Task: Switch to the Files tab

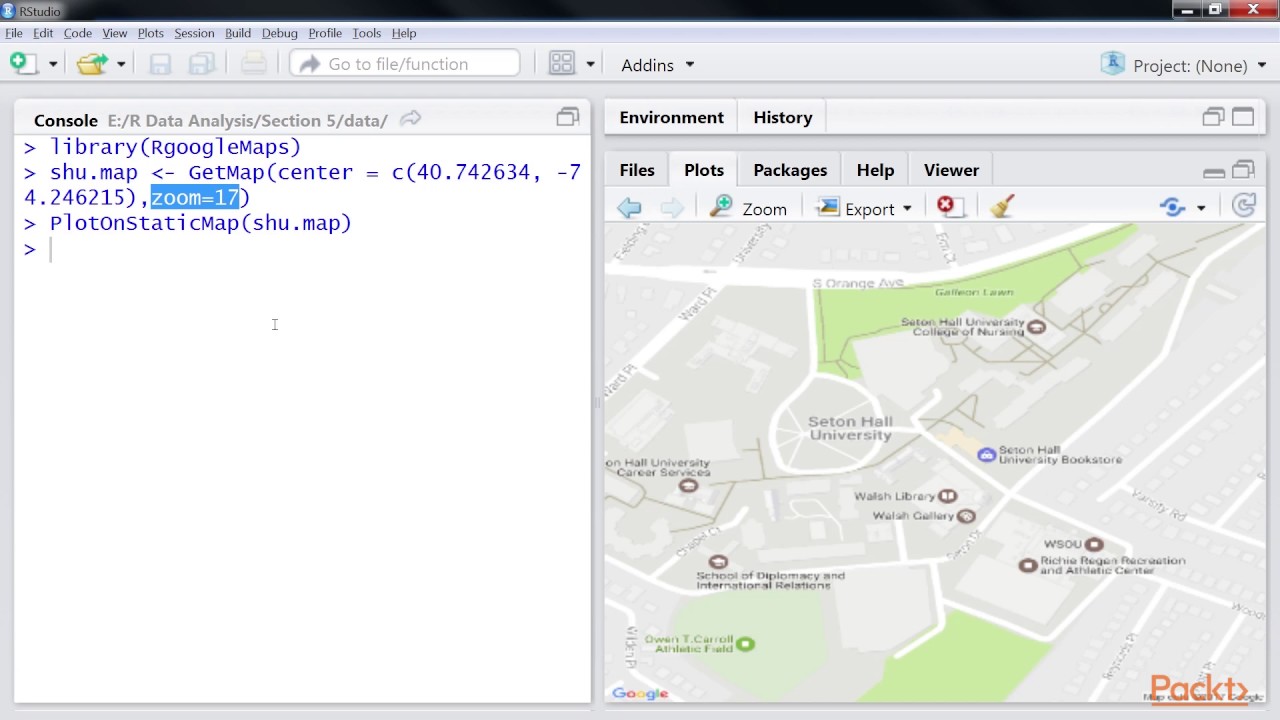Action: click(637, 170)
